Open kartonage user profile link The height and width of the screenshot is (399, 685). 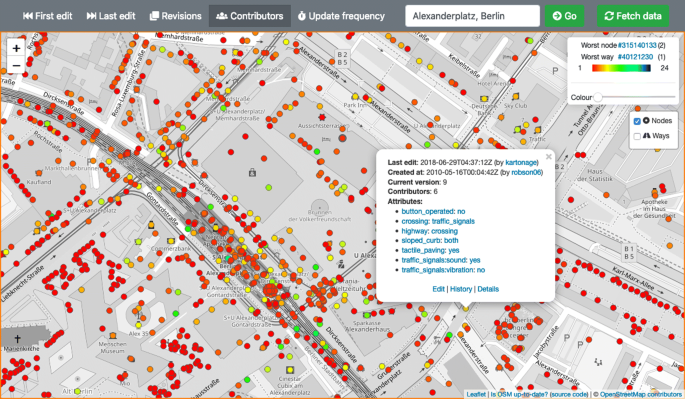(521, 162)
